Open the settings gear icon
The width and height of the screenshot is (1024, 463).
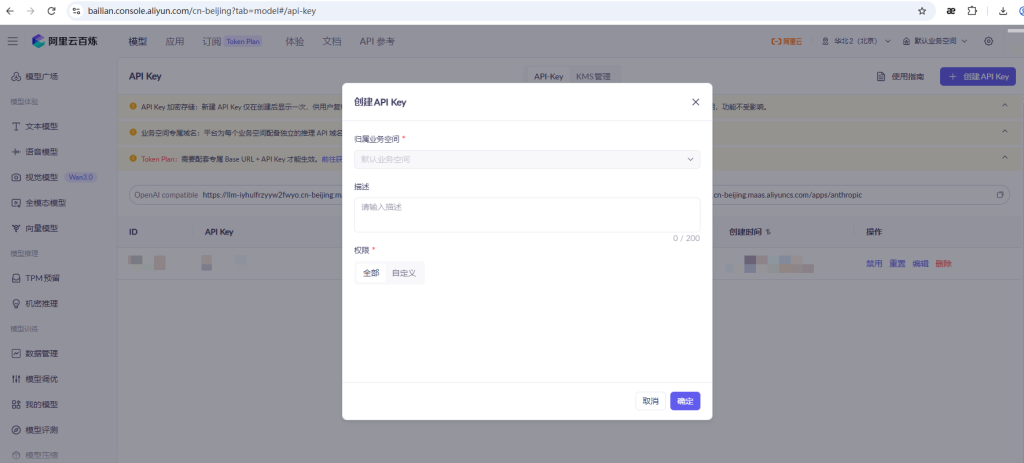pyautogui.click(x=989, y=41)
